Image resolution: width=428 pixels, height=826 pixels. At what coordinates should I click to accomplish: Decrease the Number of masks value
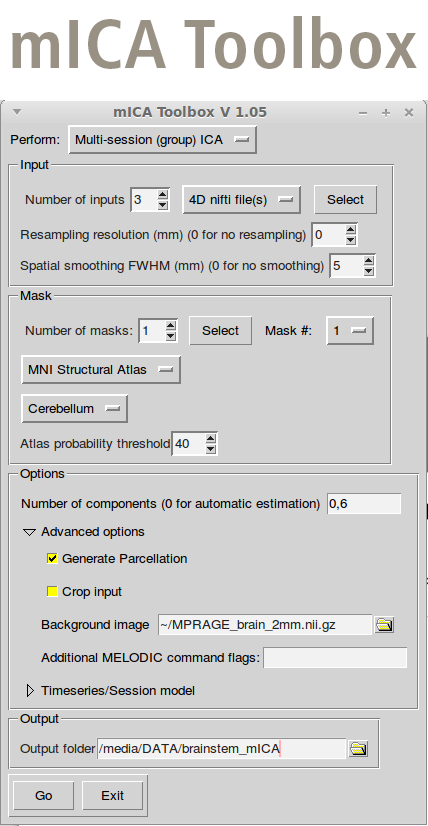click(x=170, y=336)
